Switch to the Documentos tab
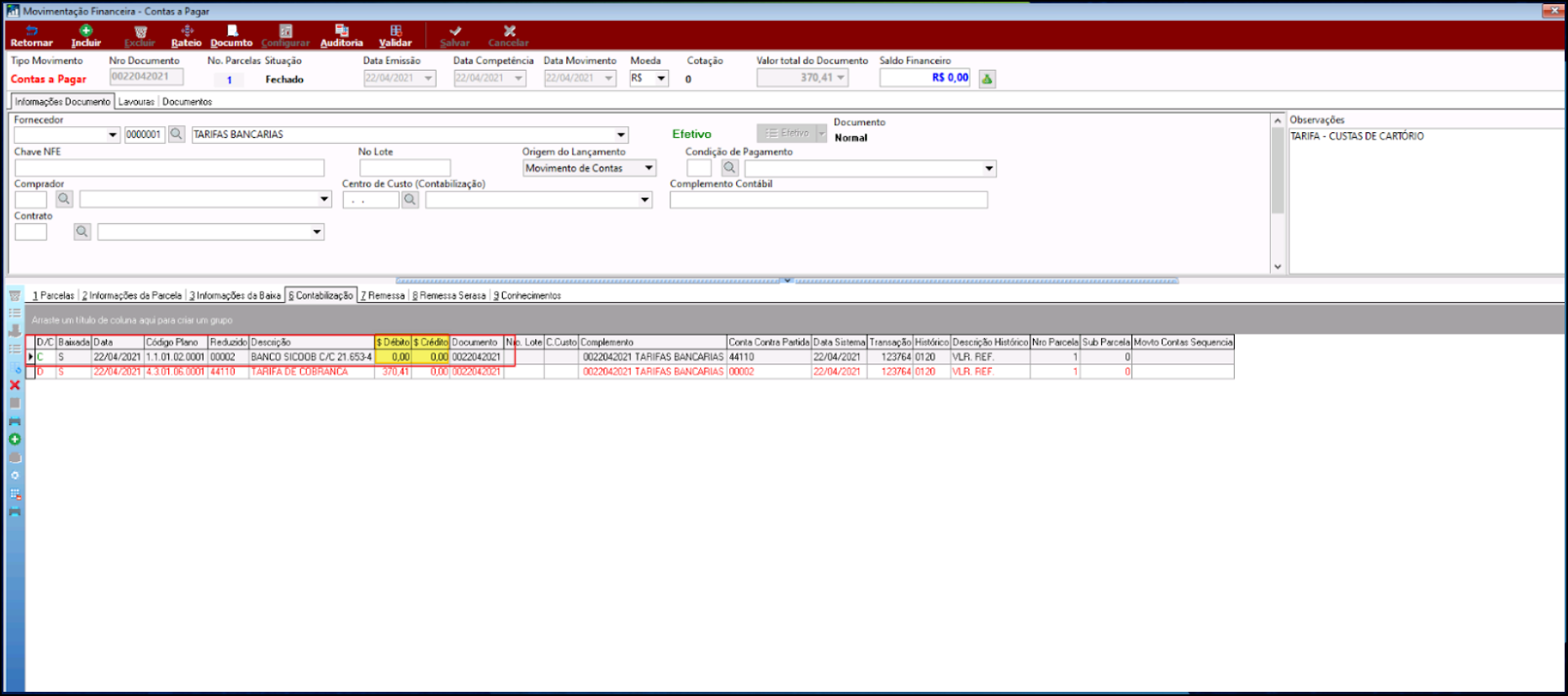This screenshot has height=696, width=1568. [187, 102]
